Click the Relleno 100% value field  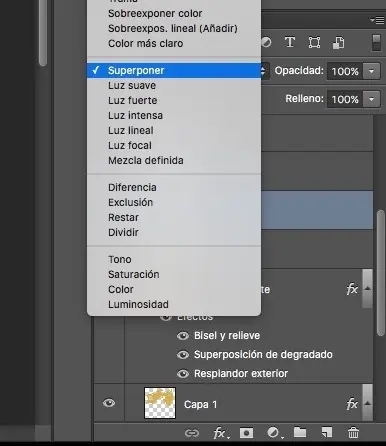click(345, 99)
